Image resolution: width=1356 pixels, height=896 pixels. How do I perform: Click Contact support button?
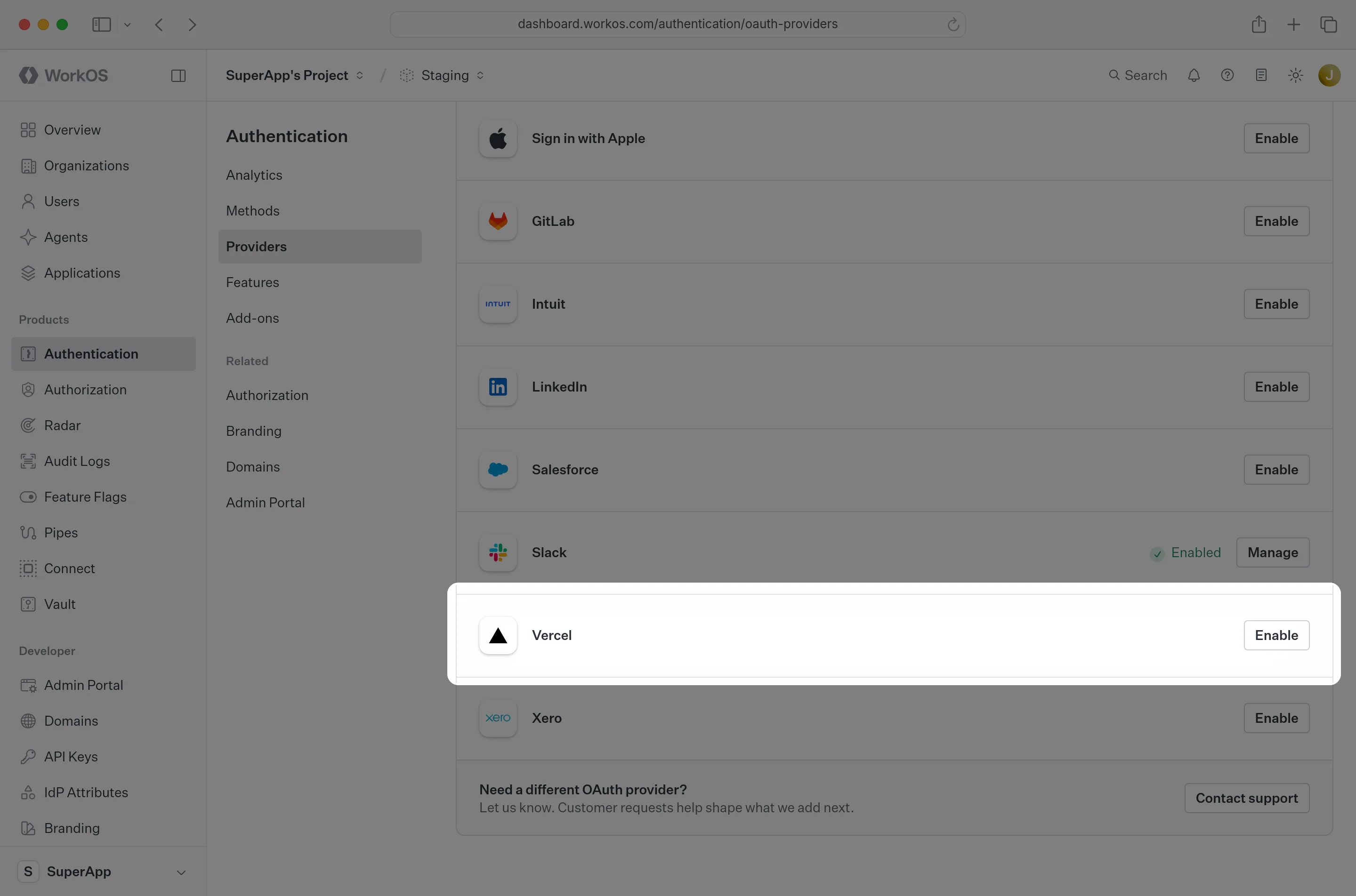[1247, 798]
